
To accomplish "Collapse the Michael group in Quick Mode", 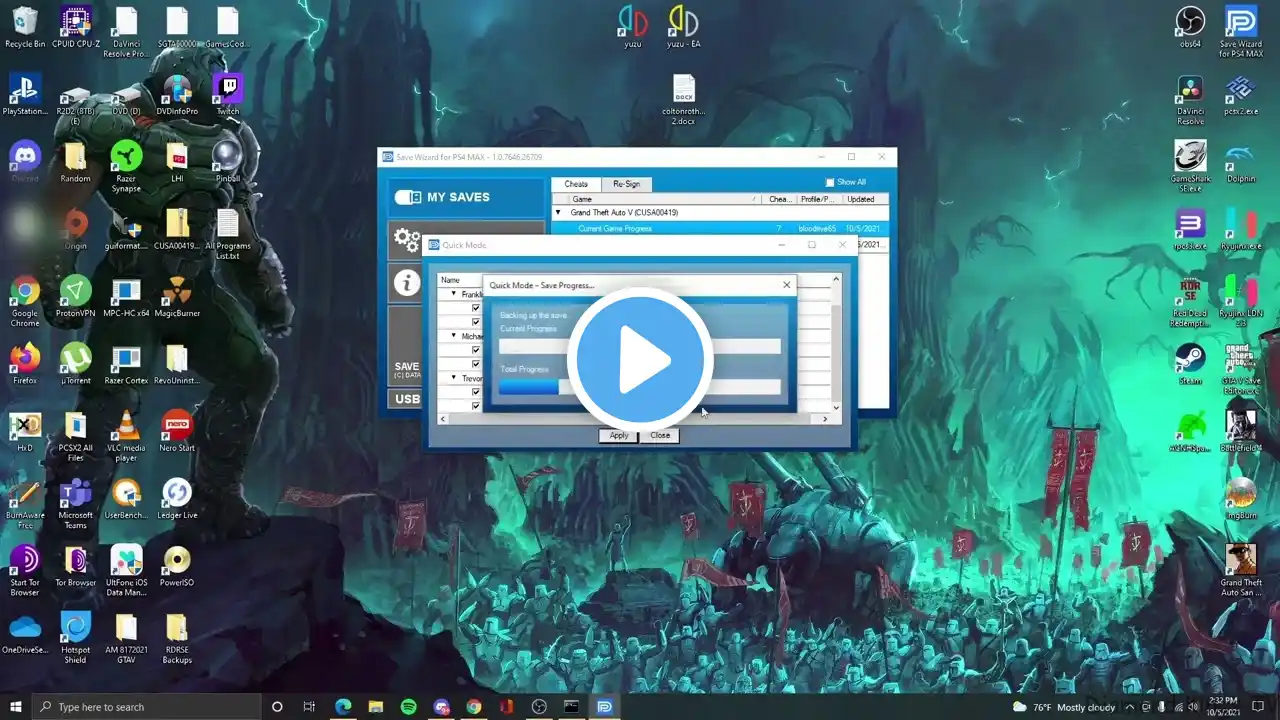I will coord(454,337).
